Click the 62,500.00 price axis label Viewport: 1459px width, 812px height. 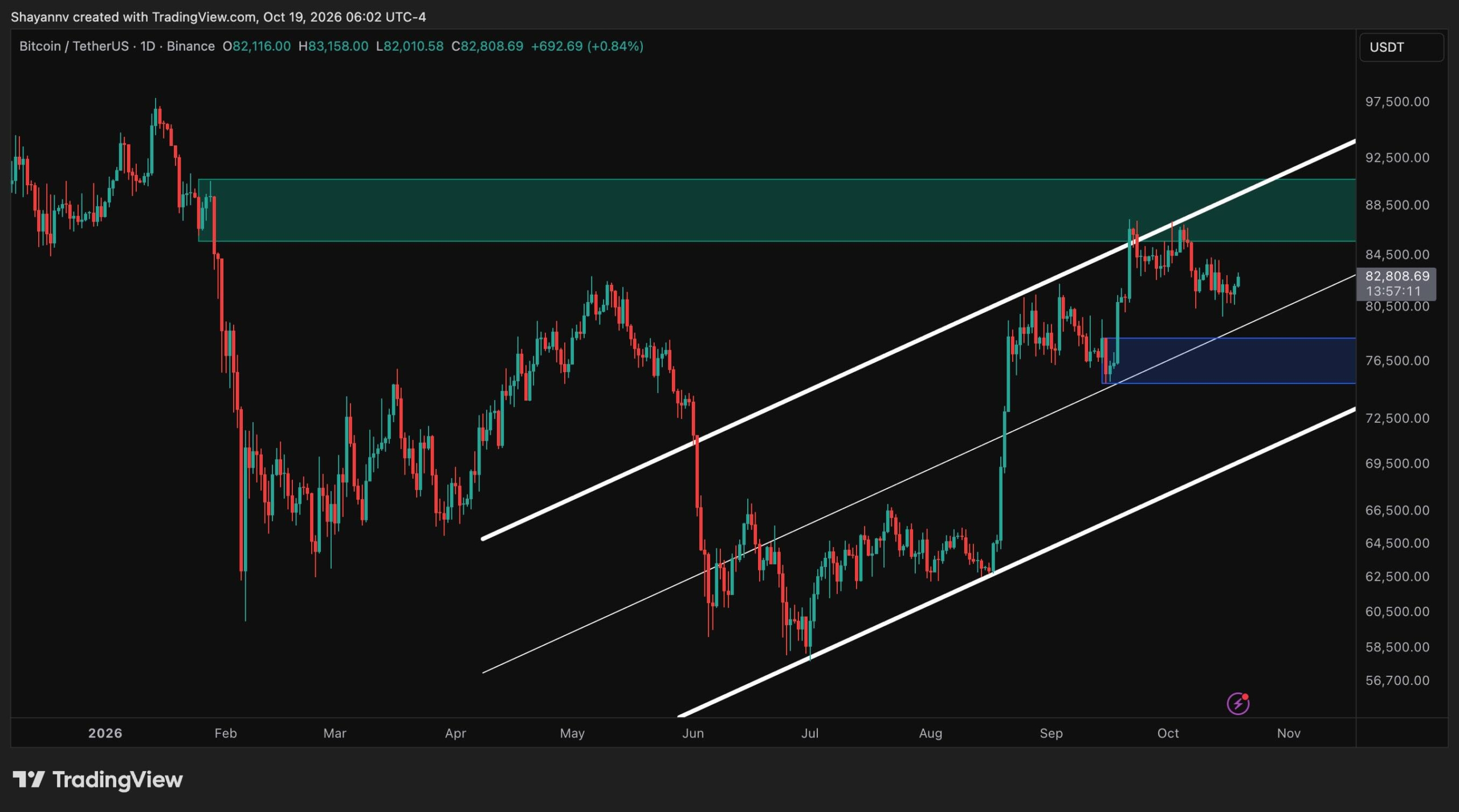click(x=1397, y=577)
